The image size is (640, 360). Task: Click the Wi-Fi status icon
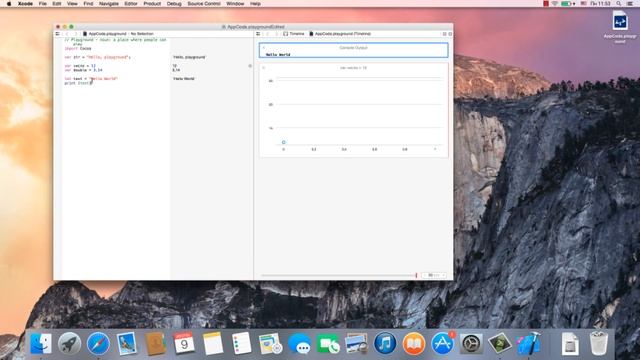[x=555, y=4]
